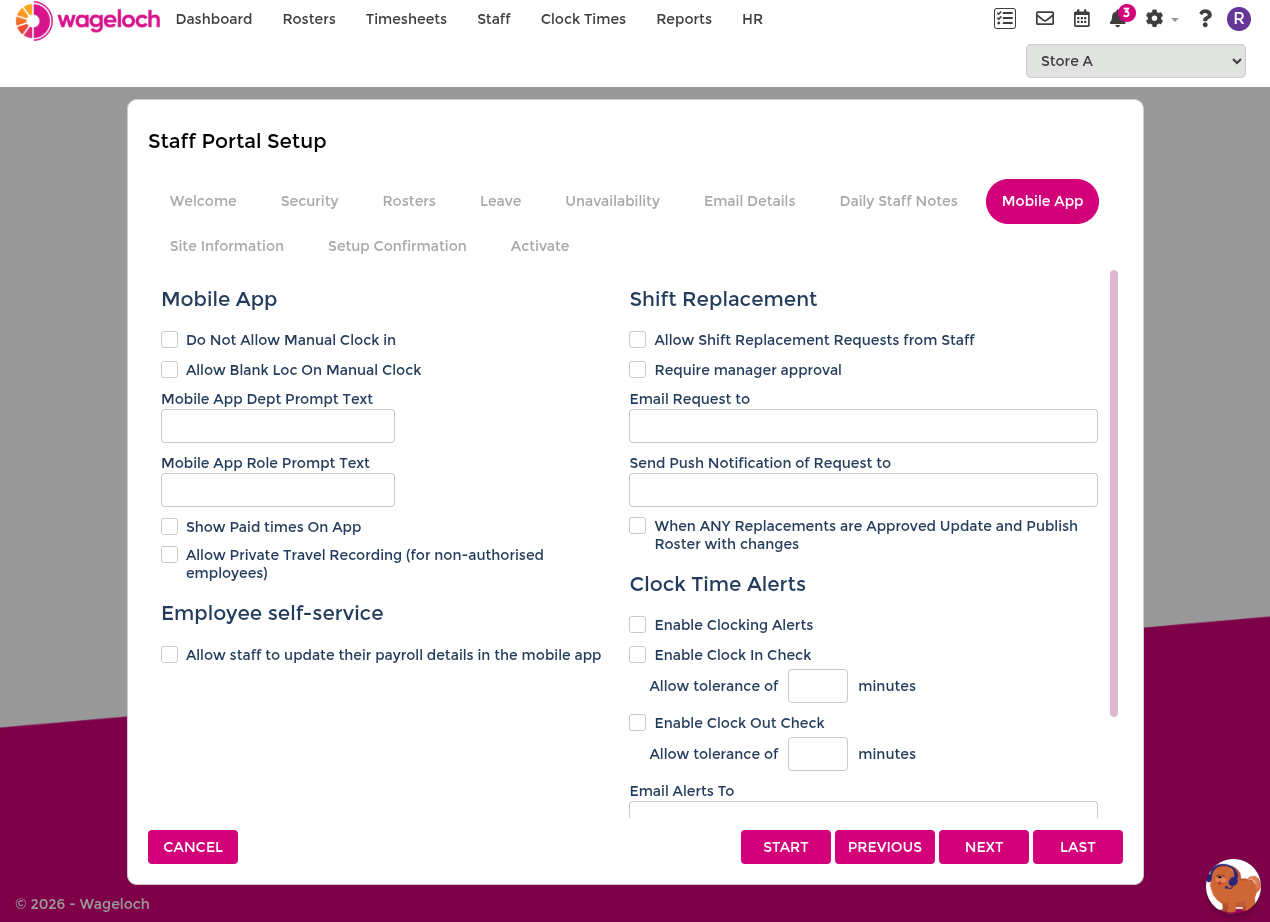Screen dimensions: 1270x922
Task: Click the Mobile App Dept Prompt Text field
Action: click(x=278, y=426)
